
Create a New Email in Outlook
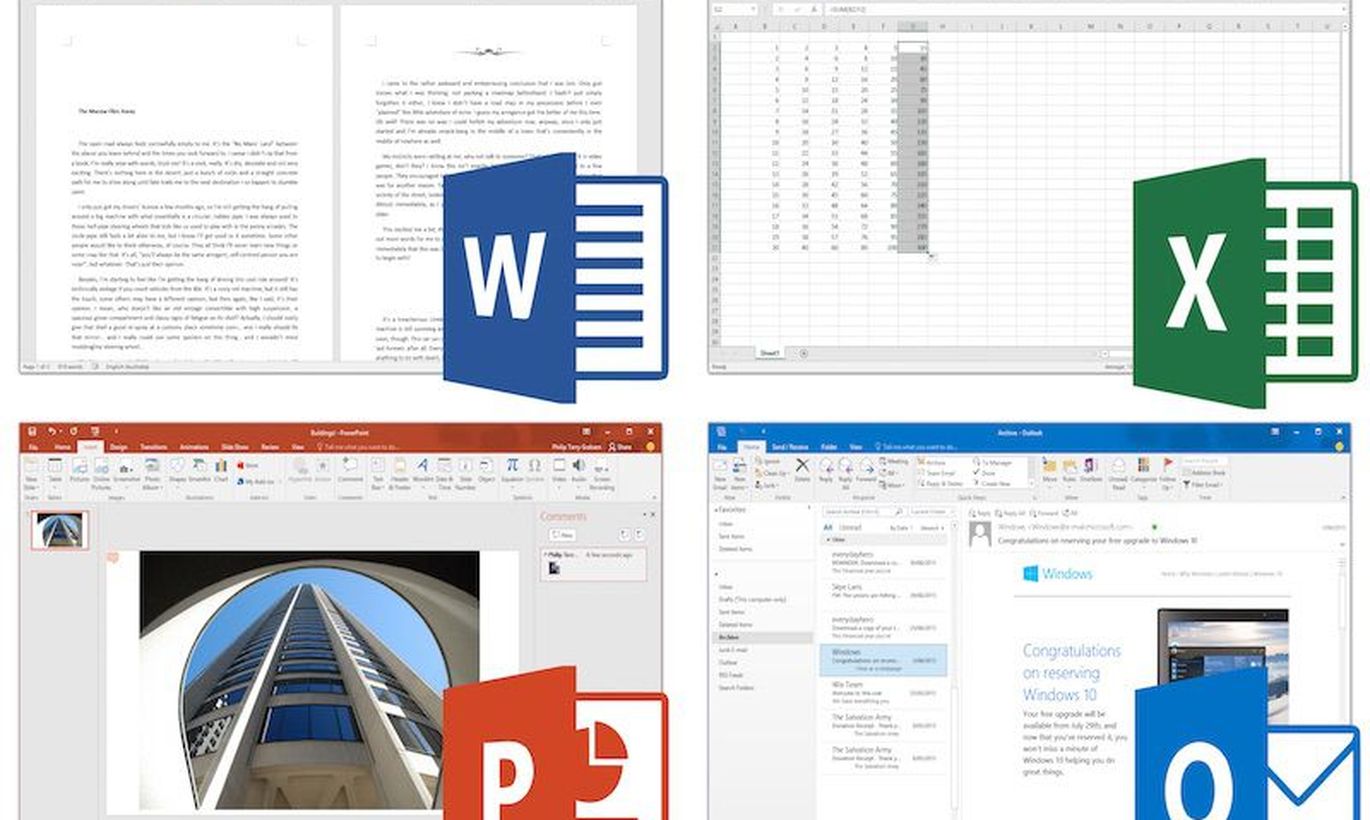[720, 474]
